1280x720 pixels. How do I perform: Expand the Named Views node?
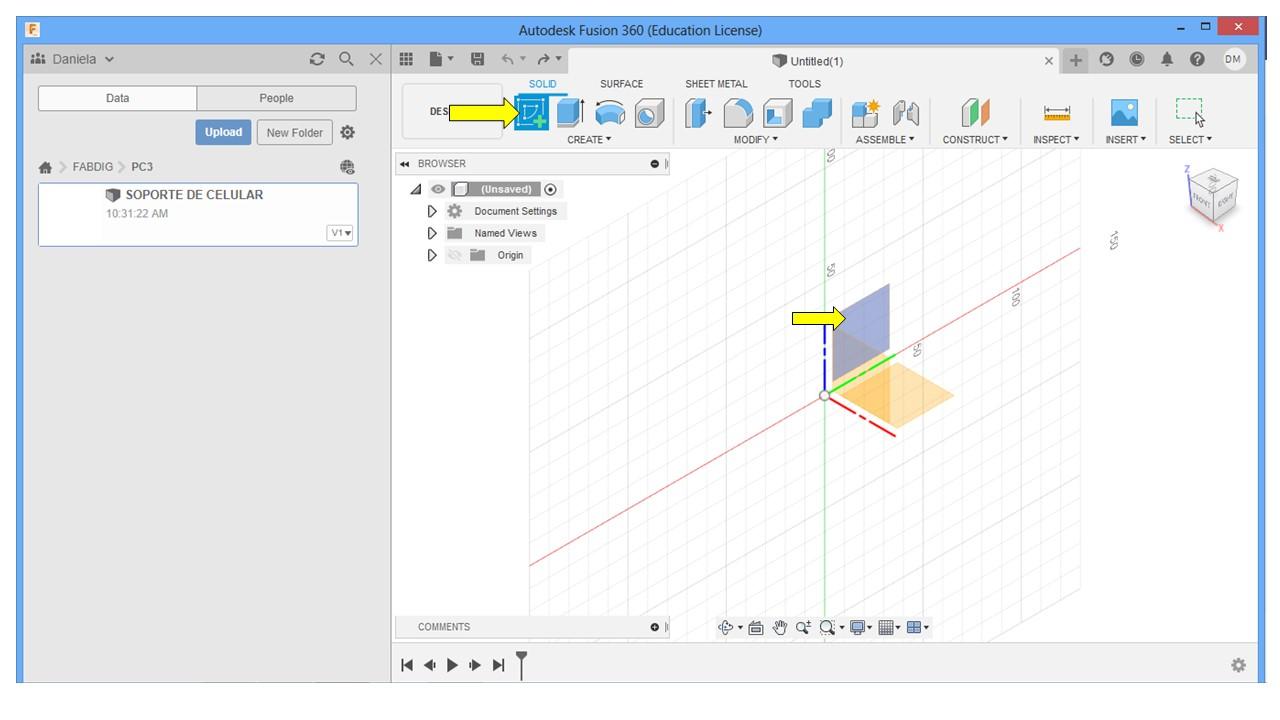432,233
